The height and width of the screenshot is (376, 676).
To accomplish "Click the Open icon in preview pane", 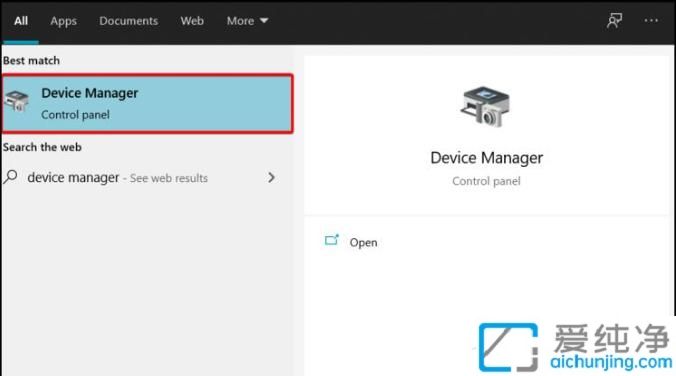I will tap(332, 240).
